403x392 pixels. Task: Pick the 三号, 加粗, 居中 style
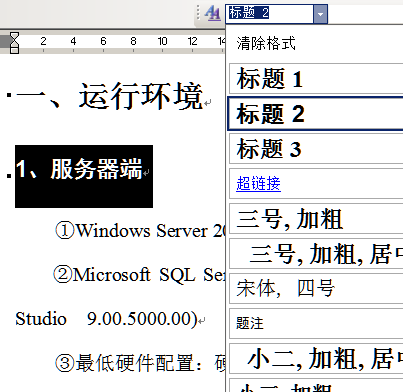pyautogui.click(x=316, y=254)
